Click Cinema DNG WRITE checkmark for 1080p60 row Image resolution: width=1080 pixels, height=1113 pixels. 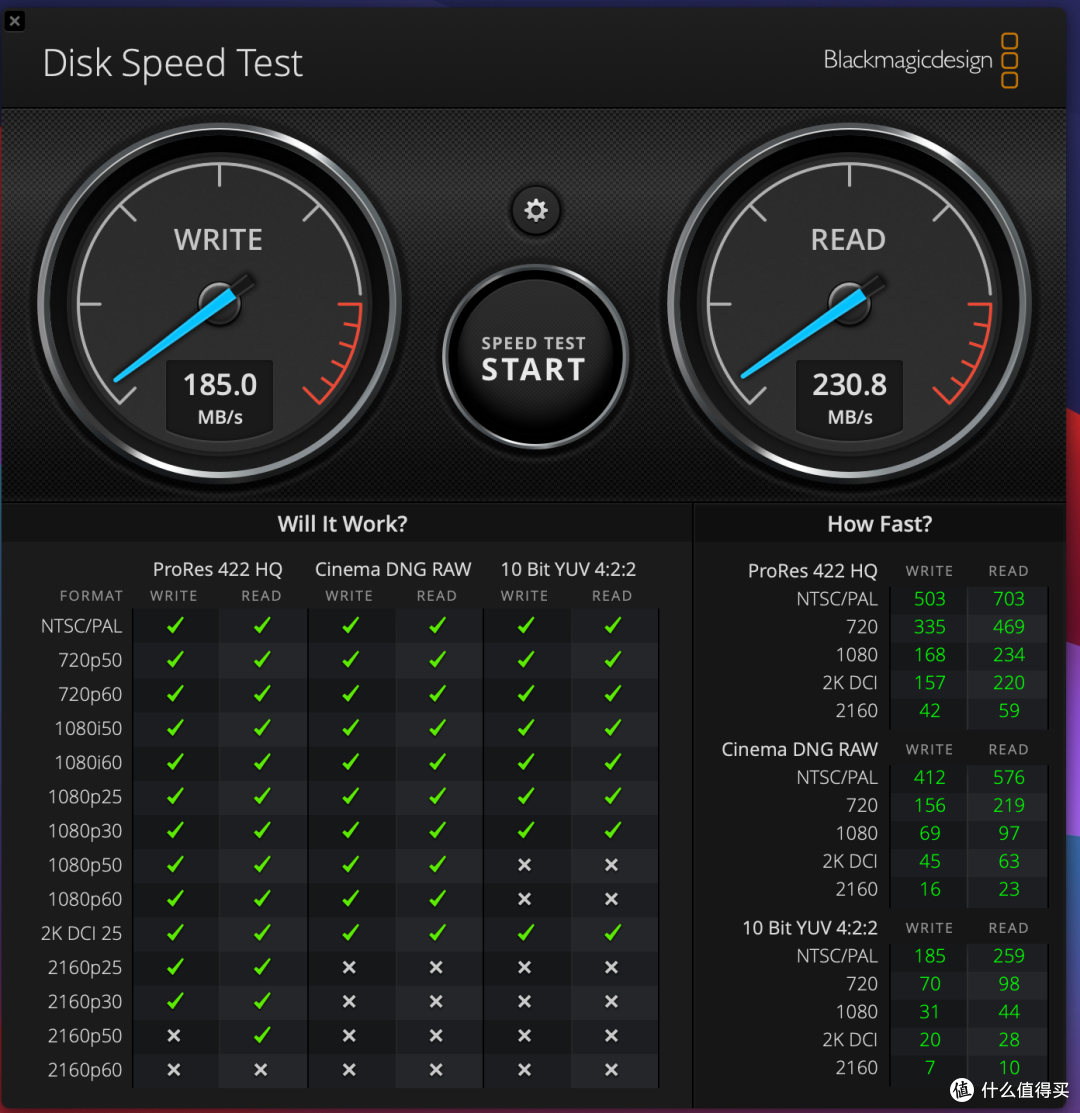point(350,898)
